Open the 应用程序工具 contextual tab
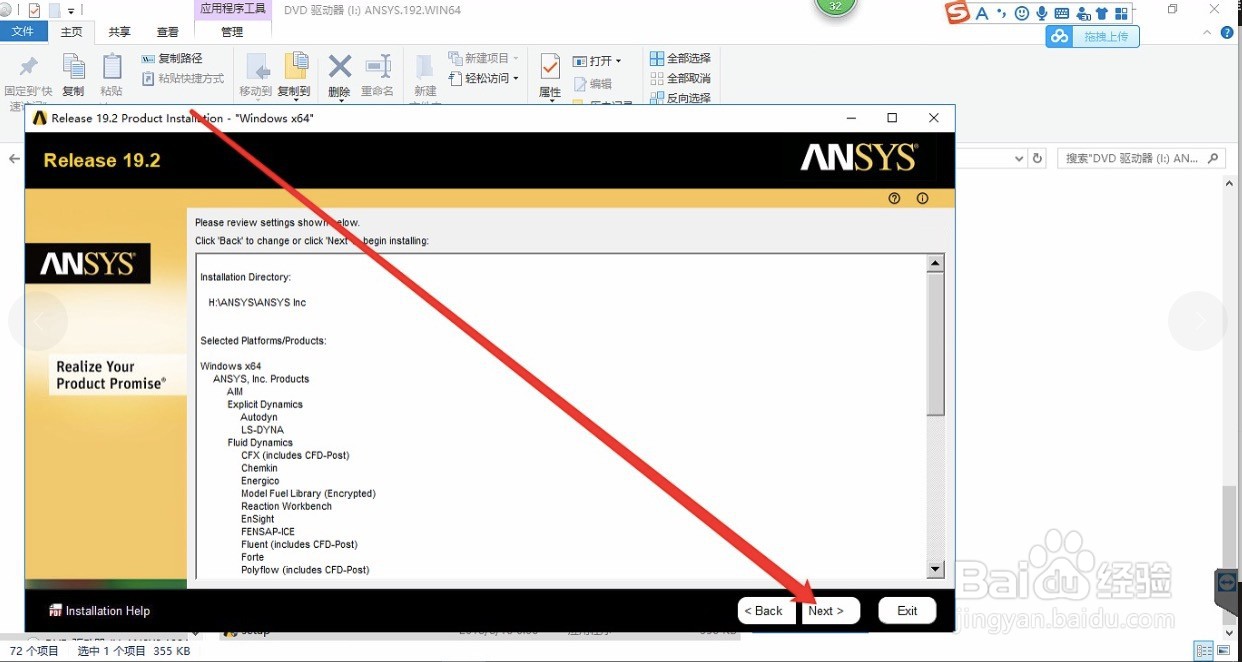1242x662 pixels. pos(233,9)
